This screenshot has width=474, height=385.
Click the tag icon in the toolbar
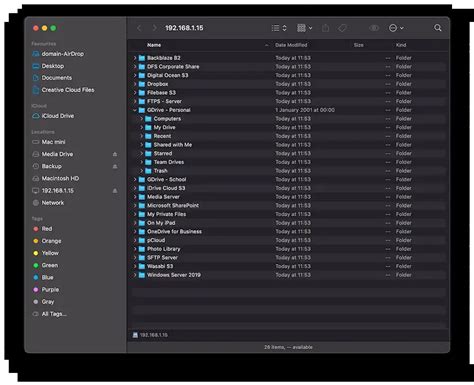tap(342, 28)
